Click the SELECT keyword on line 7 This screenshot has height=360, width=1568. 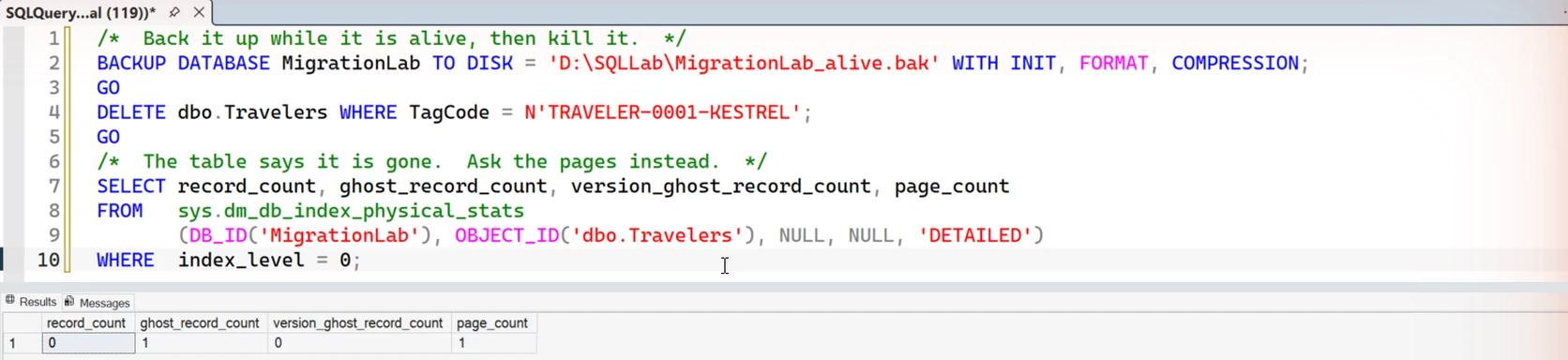tap(131, 186)
